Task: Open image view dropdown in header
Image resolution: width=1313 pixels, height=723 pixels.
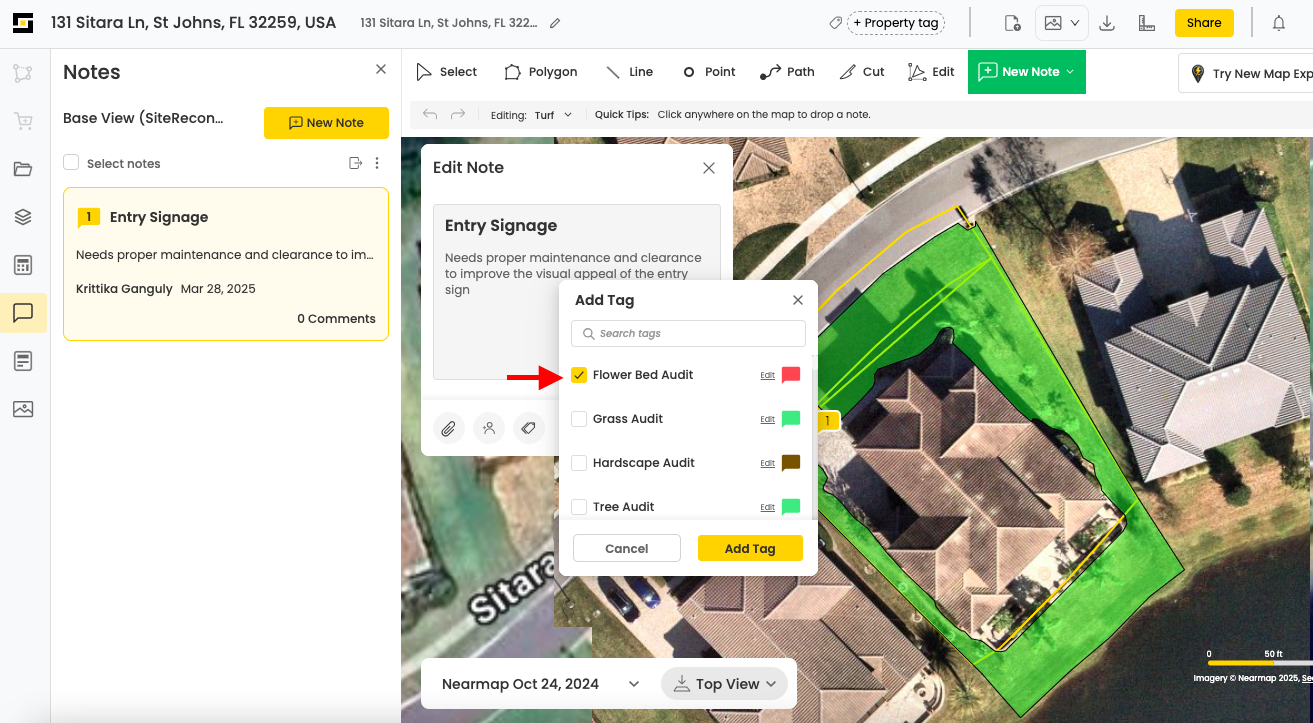Action: pos(1061,23)
